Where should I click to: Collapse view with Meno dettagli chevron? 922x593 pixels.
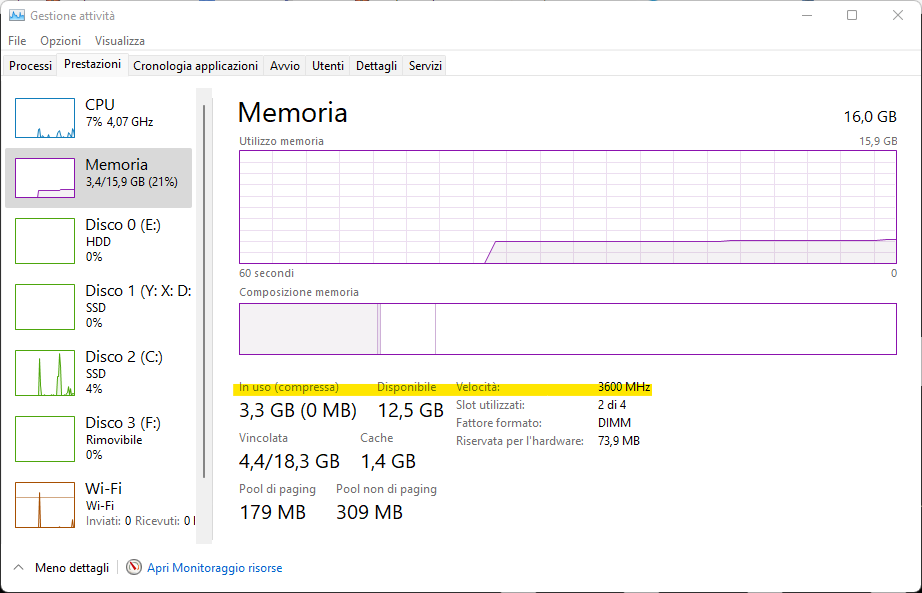(19, 568)
